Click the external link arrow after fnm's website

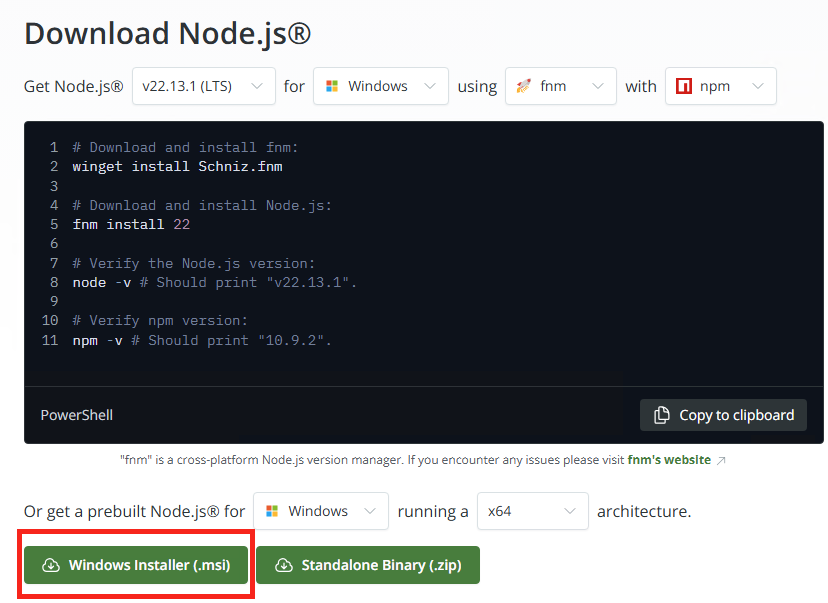pyautogui.click(x=721, y=460)
